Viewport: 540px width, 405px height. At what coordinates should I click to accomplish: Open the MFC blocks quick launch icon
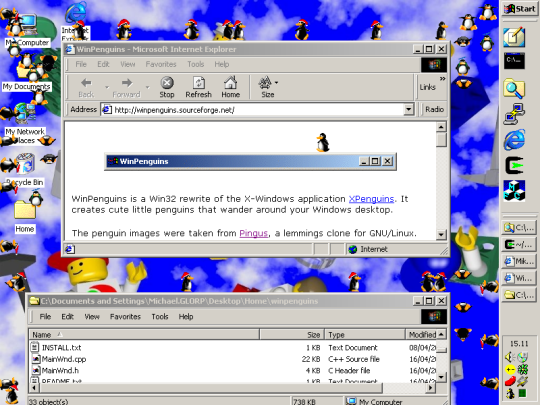(514, 190)
